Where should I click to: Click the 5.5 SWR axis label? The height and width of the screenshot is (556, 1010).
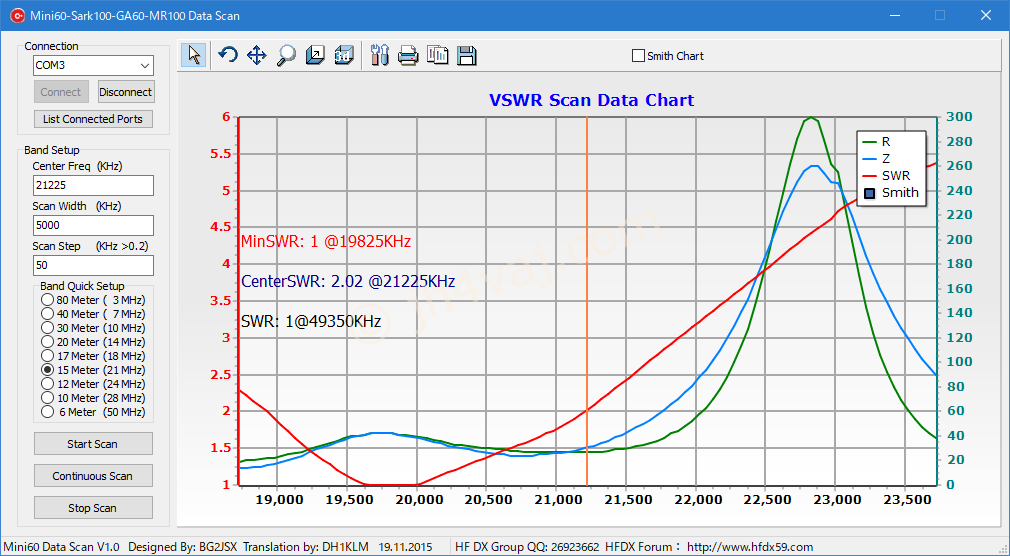(x=220, y=154)
